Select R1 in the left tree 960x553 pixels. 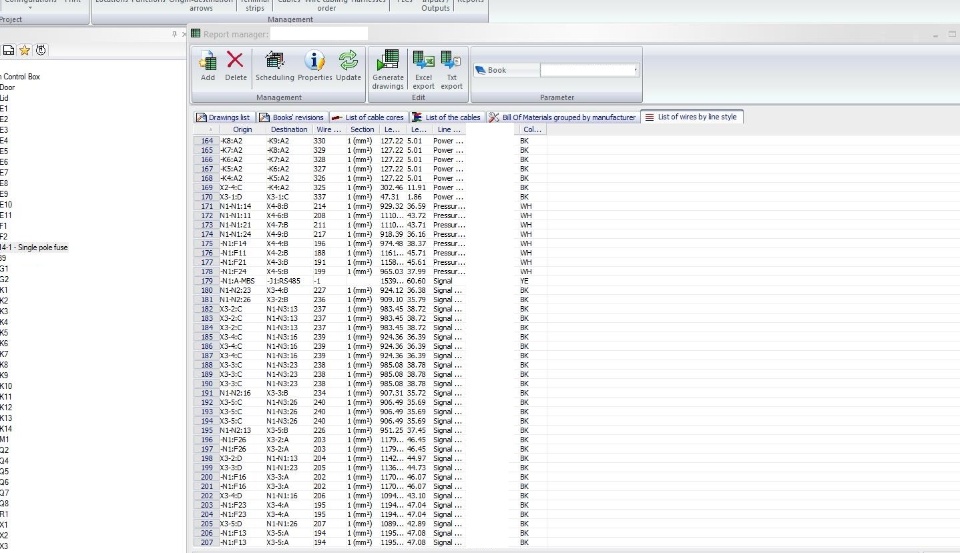pos(4,514)
